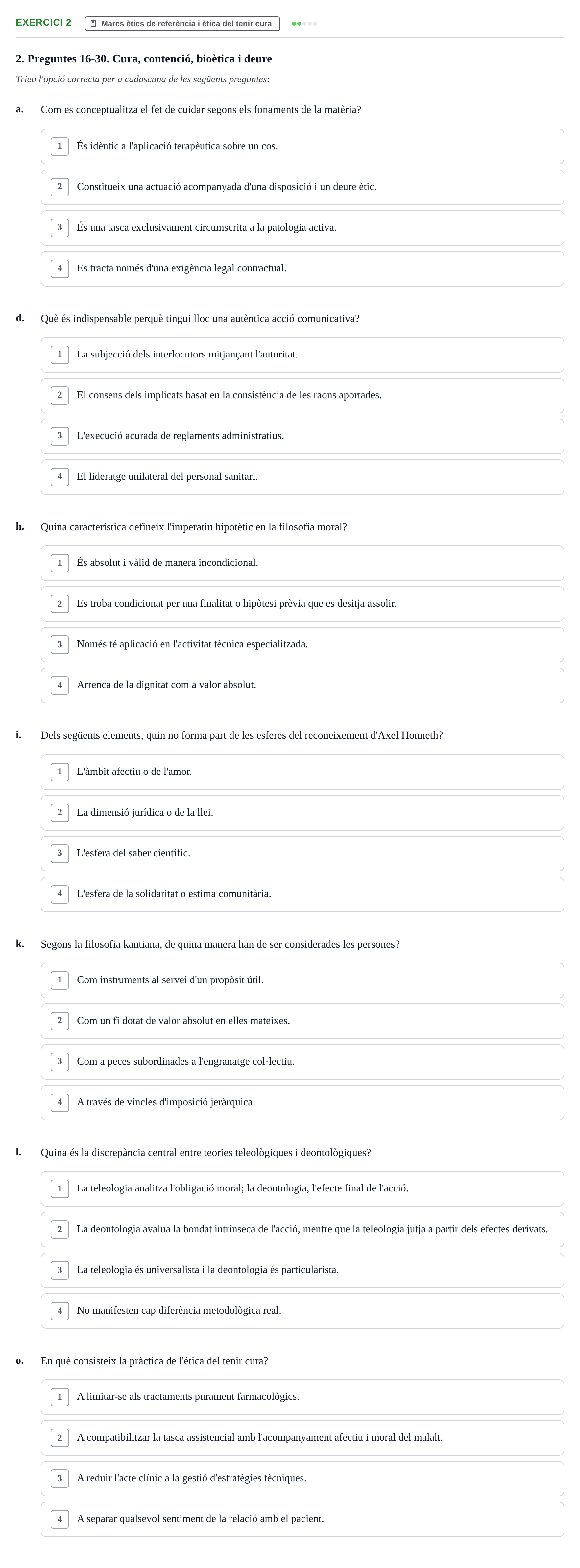Choose 'A compatibilitzar la tasca assistencial' answer
580x1568 pixels.
302,1438
